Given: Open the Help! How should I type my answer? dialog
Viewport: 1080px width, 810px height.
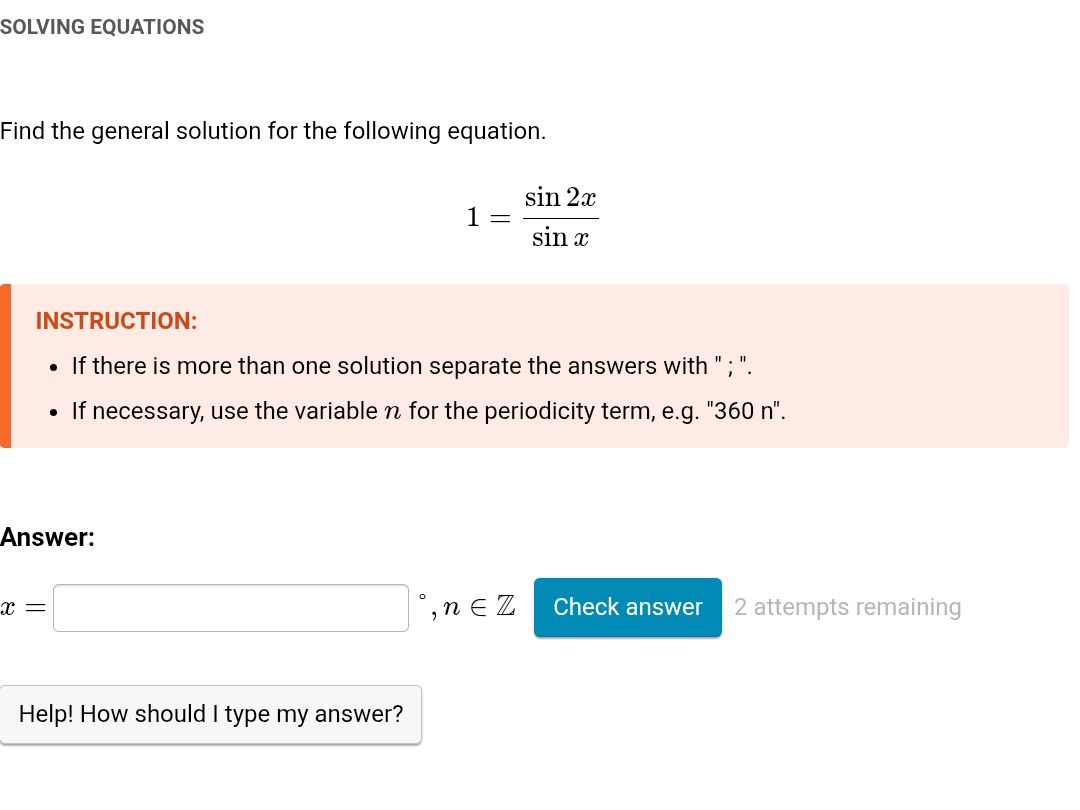Looking at the screenshot, I should (x=211, y=714).
